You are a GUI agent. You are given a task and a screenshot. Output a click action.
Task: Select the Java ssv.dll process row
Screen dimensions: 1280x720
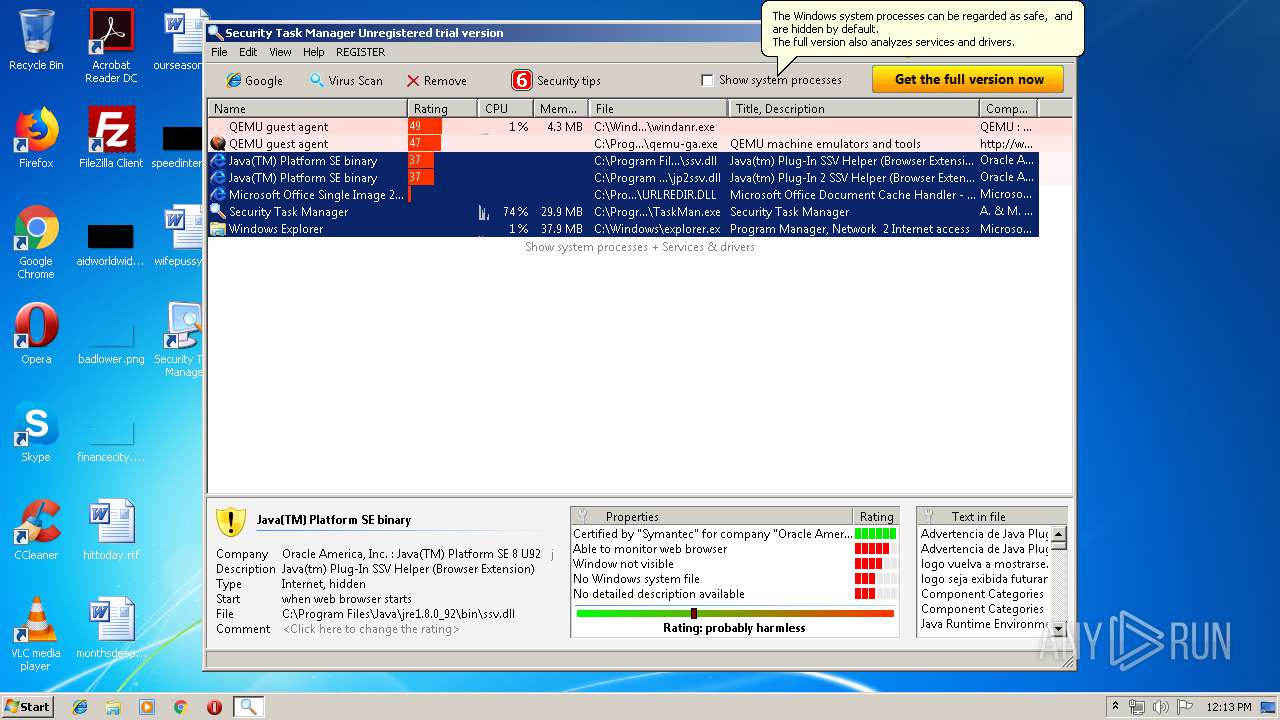coord(623,161)
